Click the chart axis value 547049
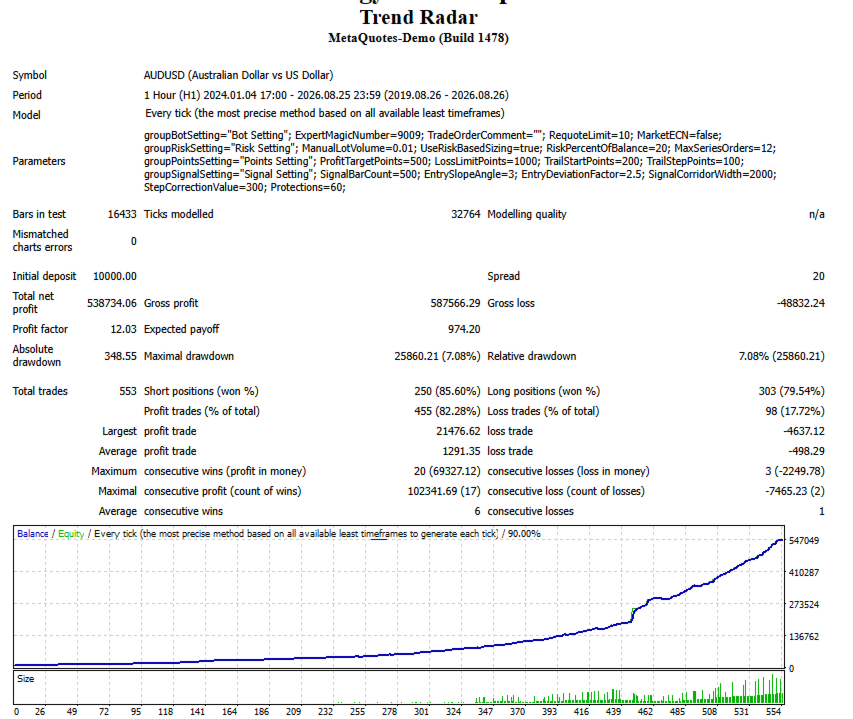The height and width of the screenshot is (719, 853). 804,541
